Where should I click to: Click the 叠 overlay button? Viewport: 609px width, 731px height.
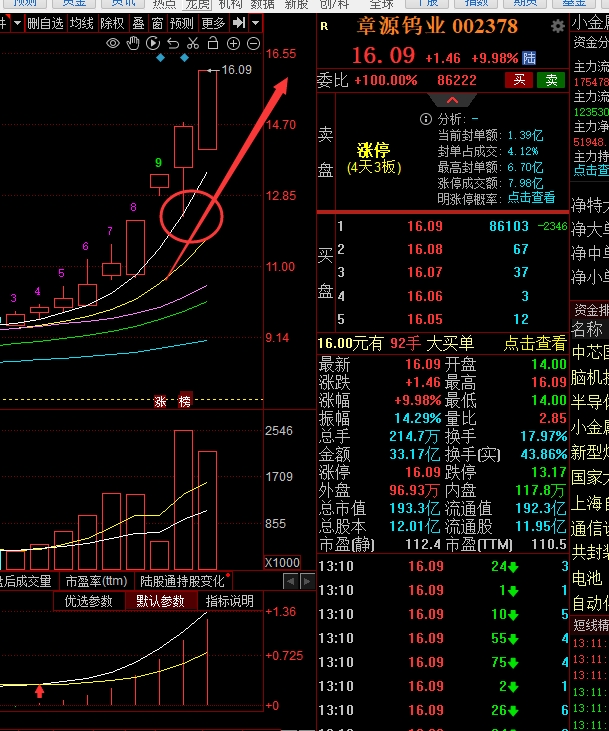pyautogui.click(x=138, y=23)
